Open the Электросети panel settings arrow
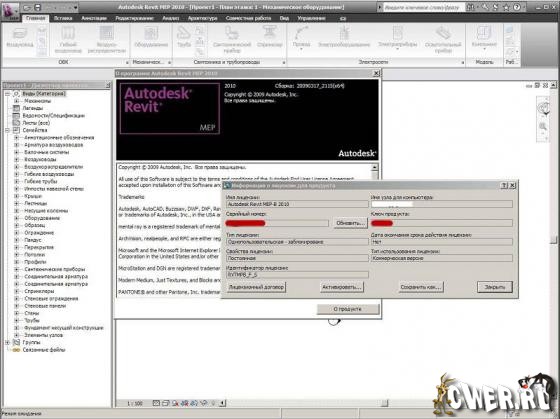Viewport: 560px width, 419px height. pyautogui.click(x=463, y=63)
